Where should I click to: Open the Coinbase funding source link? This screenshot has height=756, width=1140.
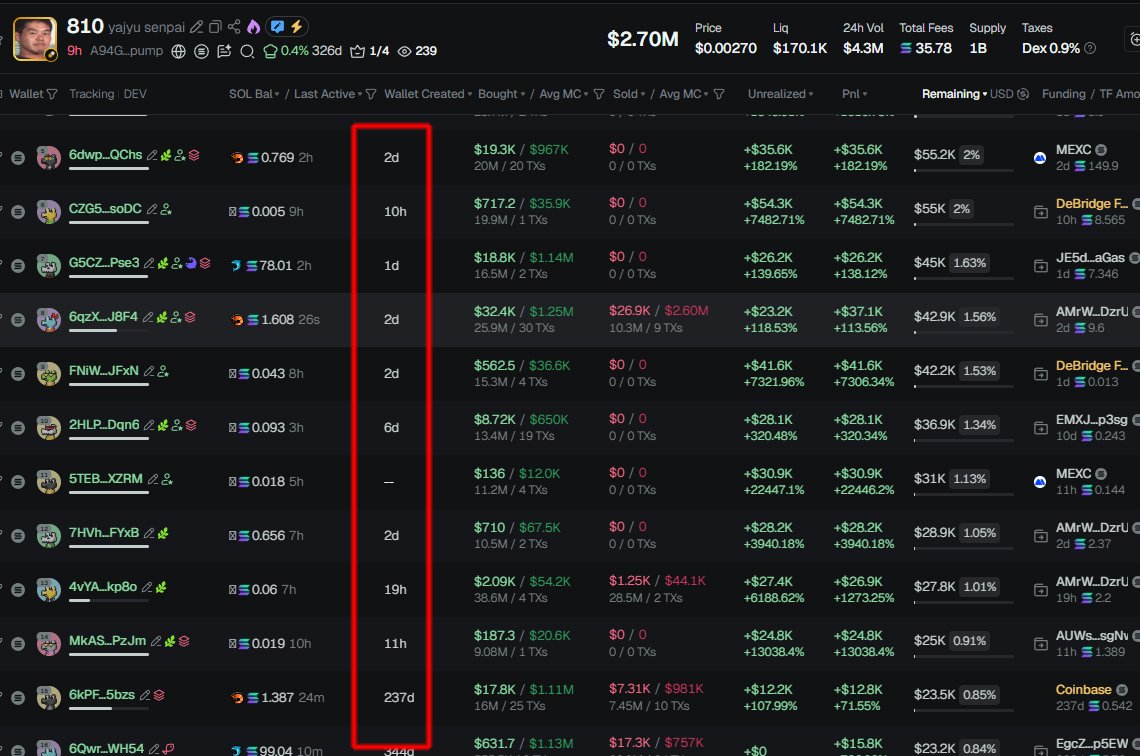(1083, 689)
